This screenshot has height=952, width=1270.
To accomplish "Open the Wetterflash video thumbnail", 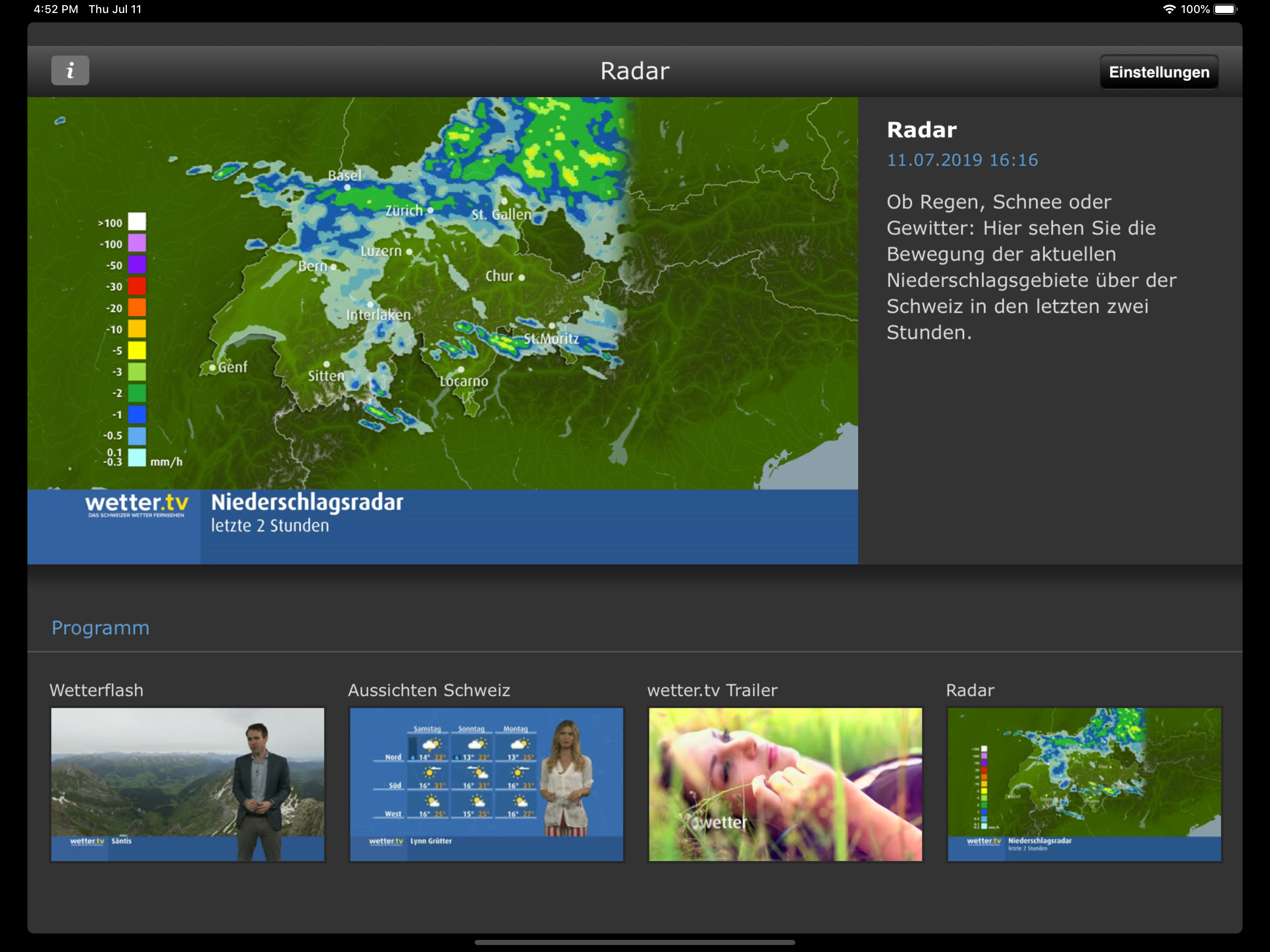I will (187, 784).
